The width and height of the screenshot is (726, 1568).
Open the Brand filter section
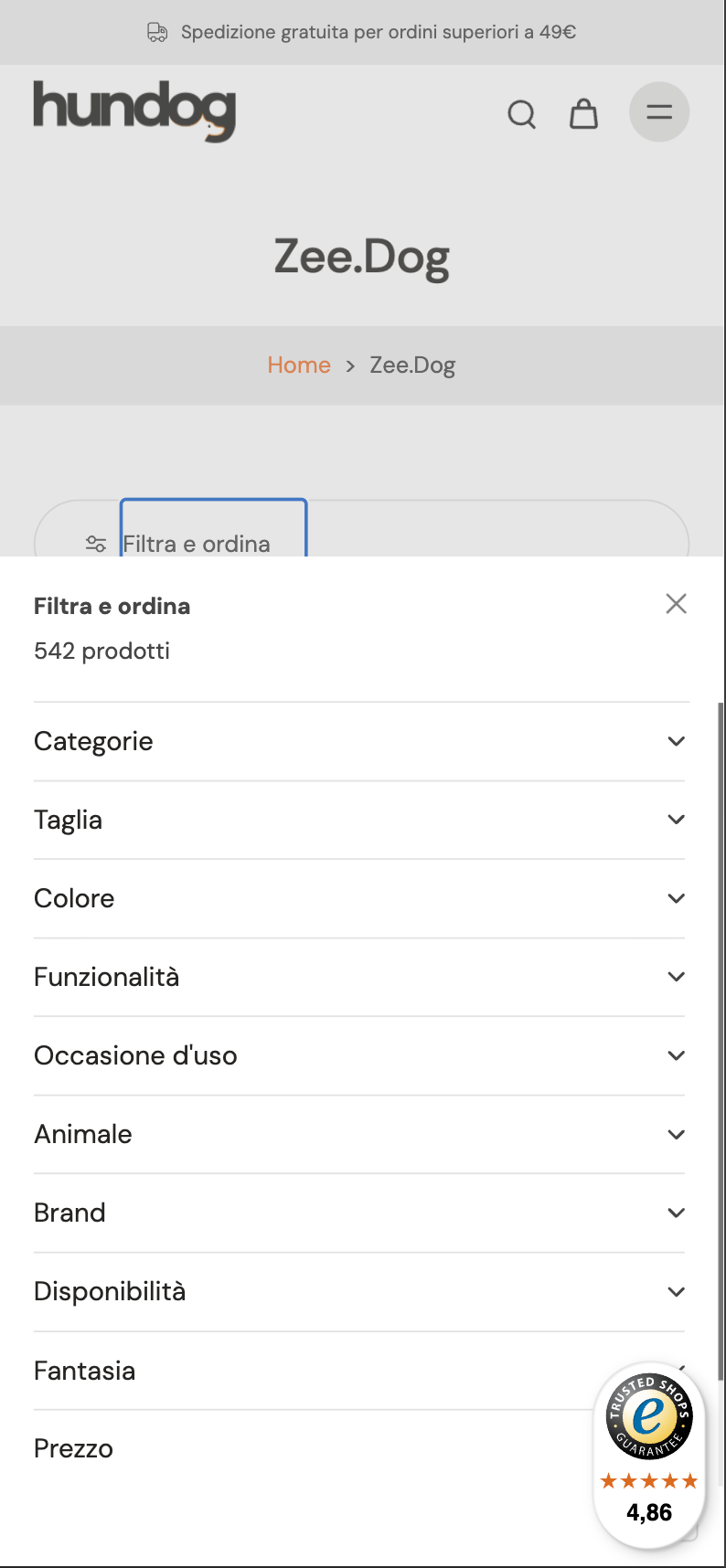(x=359, y=1213)
